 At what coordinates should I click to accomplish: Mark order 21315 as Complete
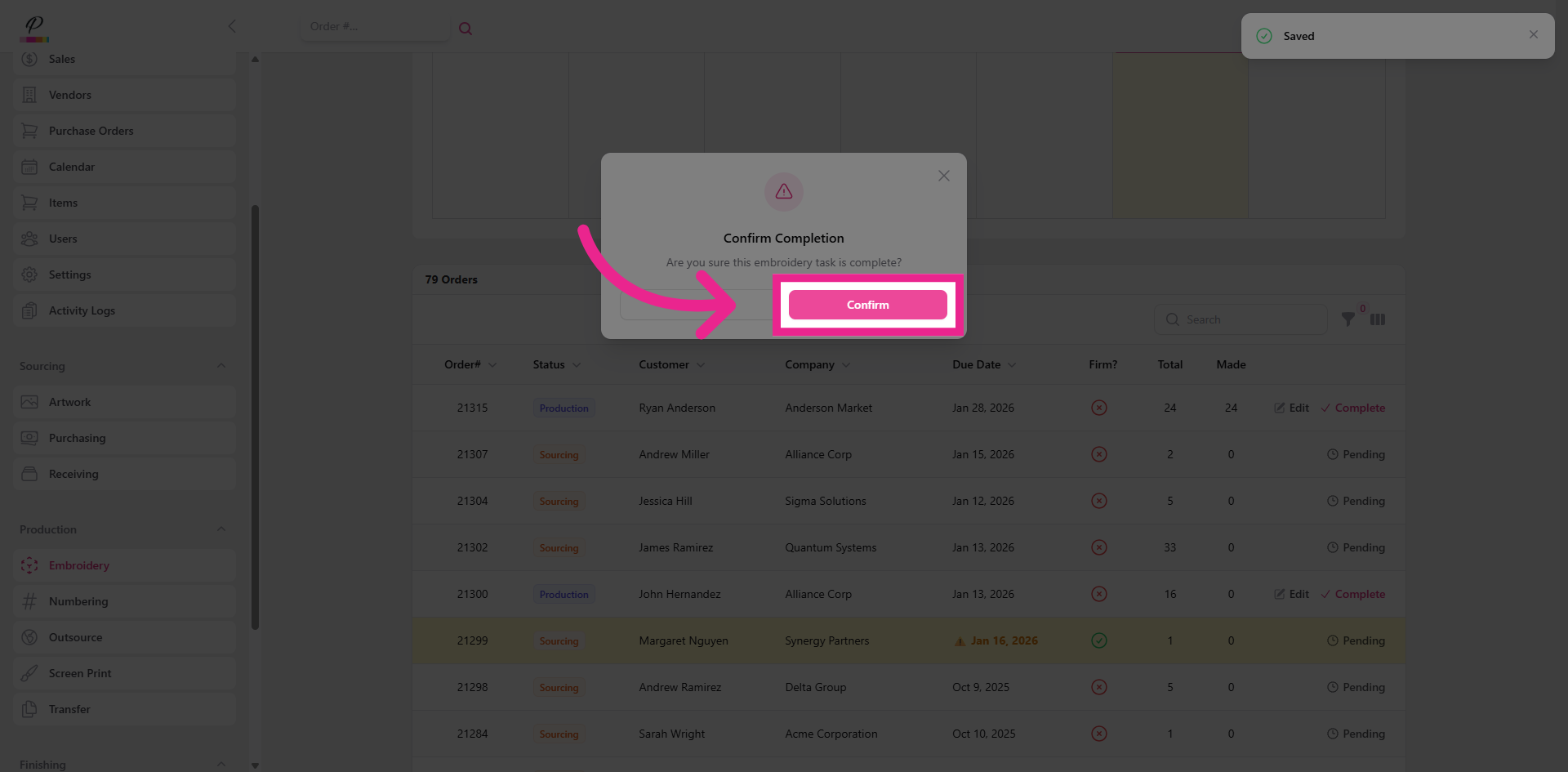[x=1360, y=408]
